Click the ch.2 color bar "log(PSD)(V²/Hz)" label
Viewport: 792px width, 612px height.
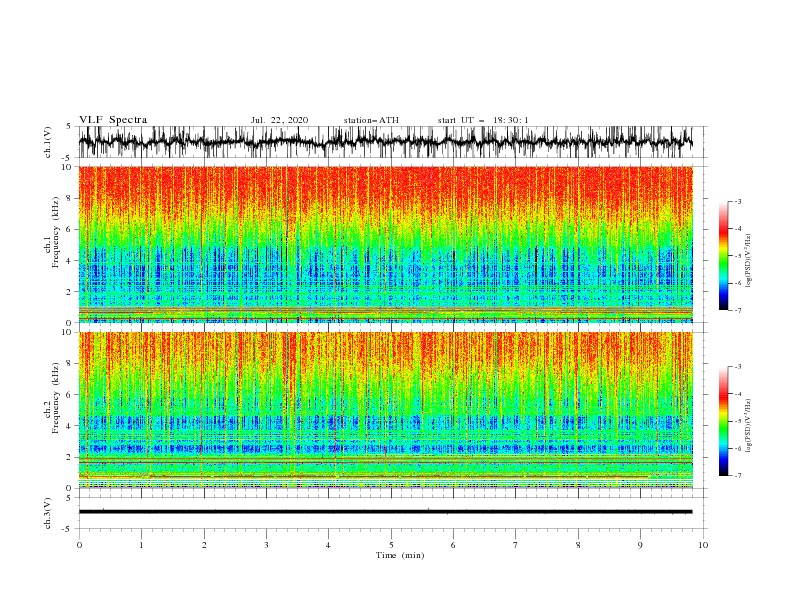[x=748, y=426]
